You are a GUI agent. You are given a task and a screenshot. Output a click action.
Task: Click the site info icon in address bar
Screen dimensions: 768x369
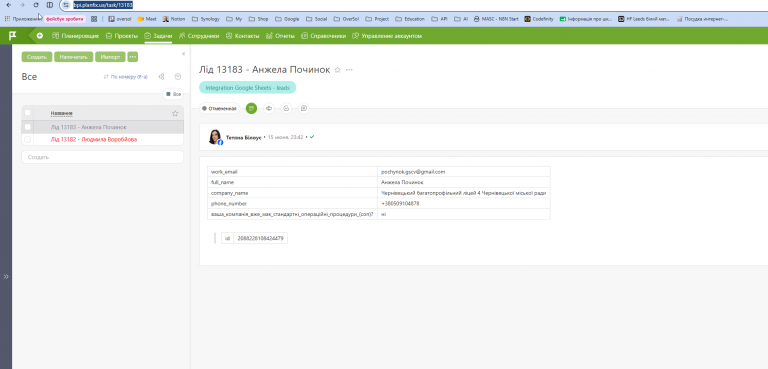67,5
